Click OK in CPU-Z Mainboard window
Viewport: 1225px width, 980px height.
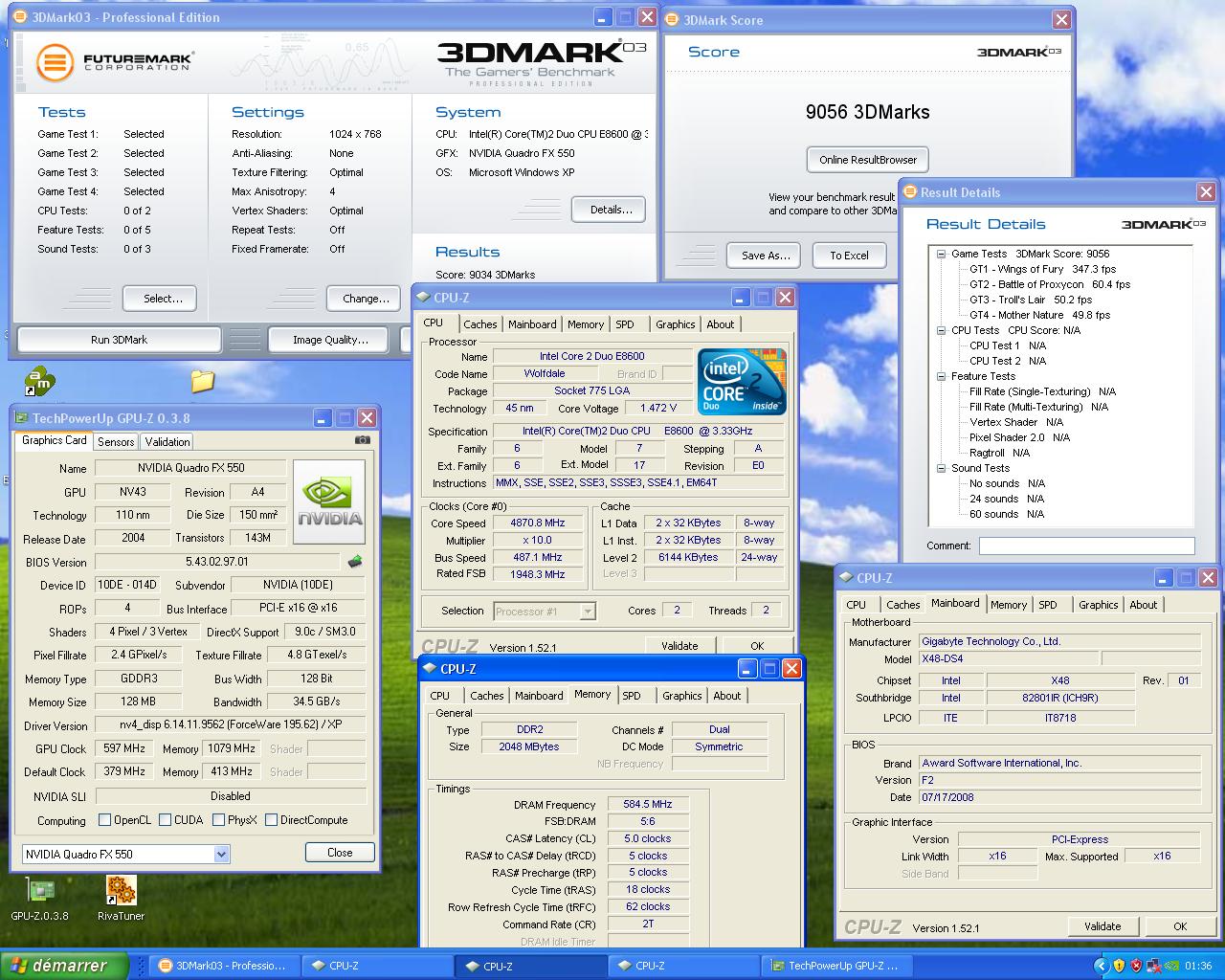point(1180,925)
